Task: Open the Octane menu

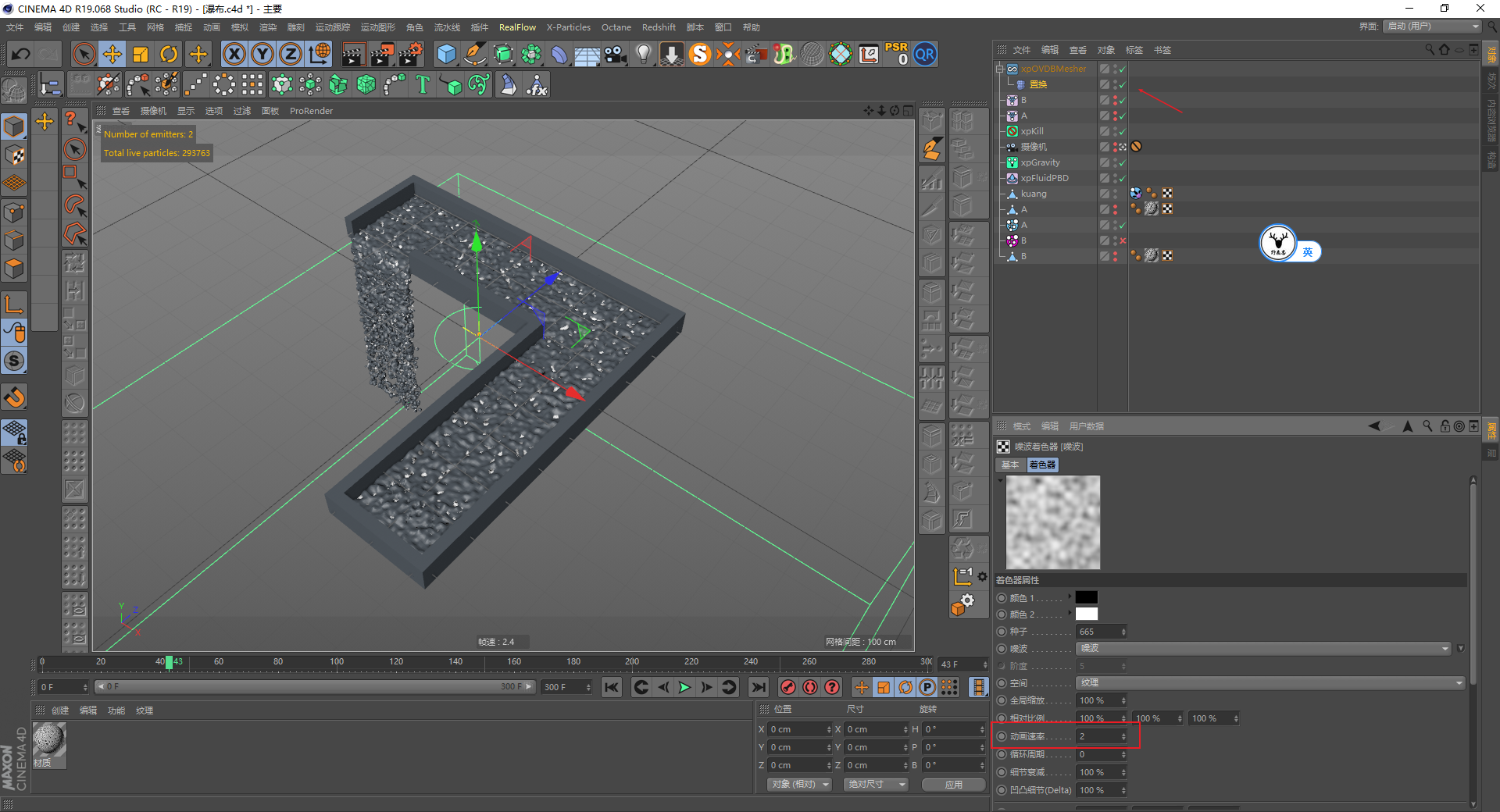Action: point(616,27)
